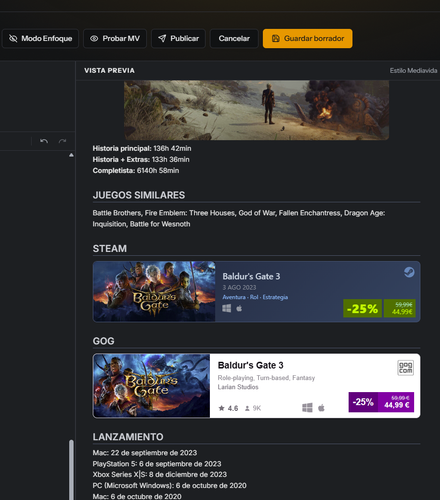The width and height of the screenshot is (440, 500).
Task: Click the gog.com logo icon
Action: click(x=406, y=368)
